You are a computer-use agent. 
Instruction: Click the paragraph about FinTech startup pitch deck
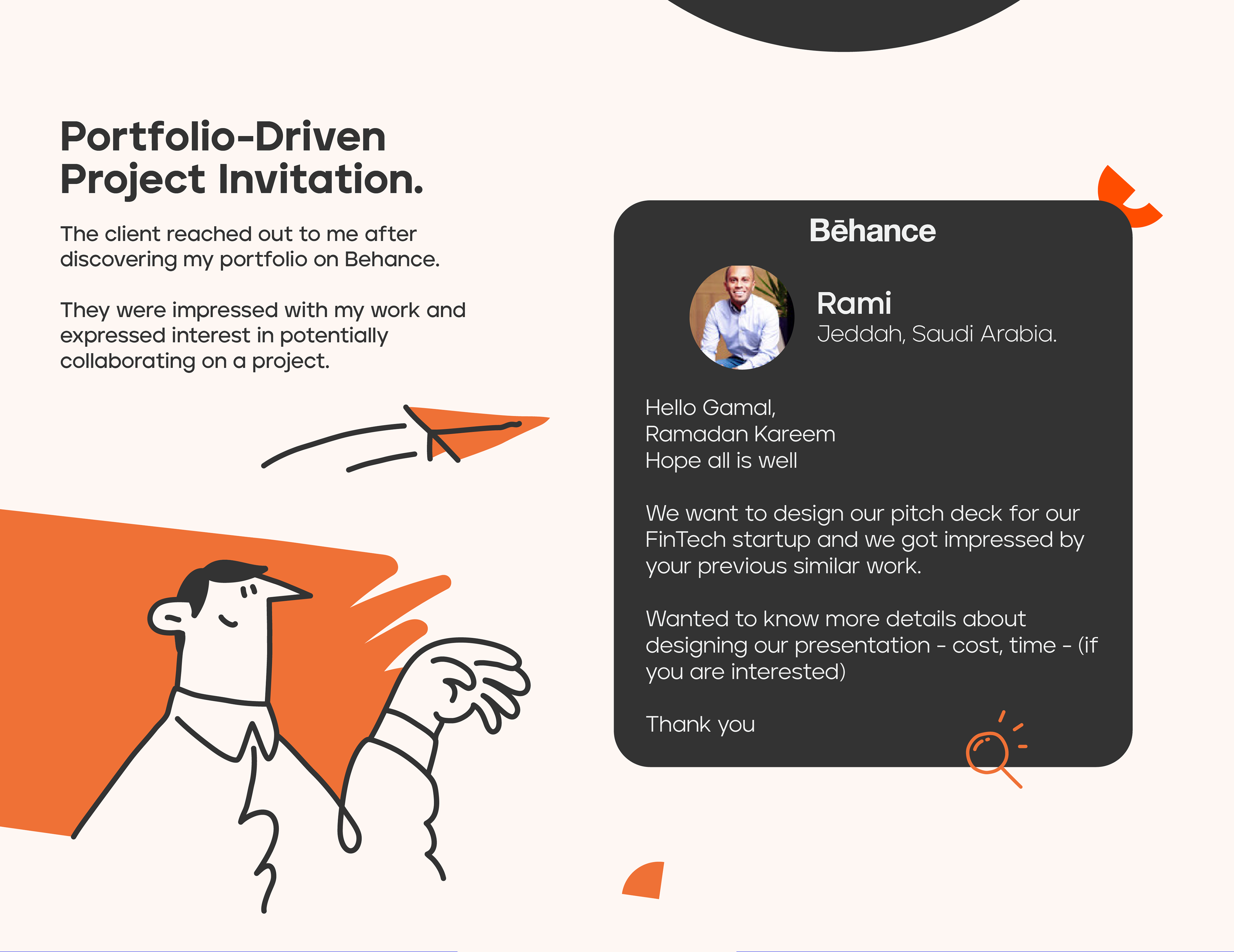click(x=864, y=540)
